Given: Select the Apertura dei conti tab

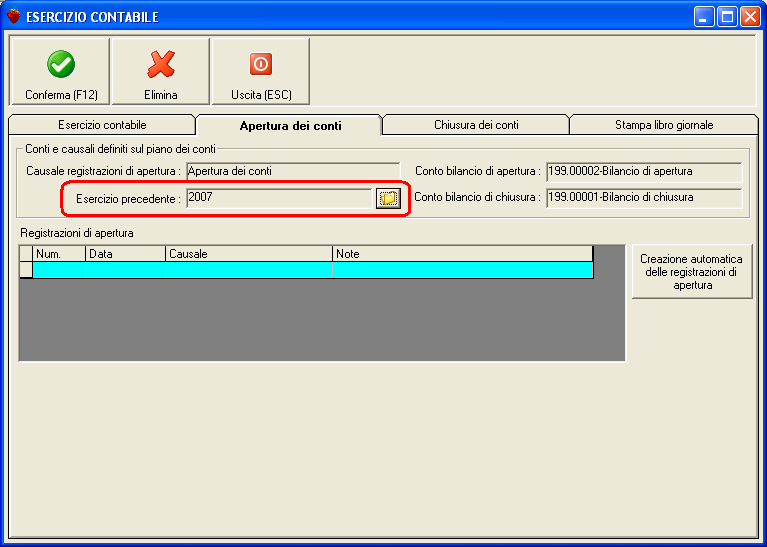Looking at the screenshot, I should coord(291,125).
